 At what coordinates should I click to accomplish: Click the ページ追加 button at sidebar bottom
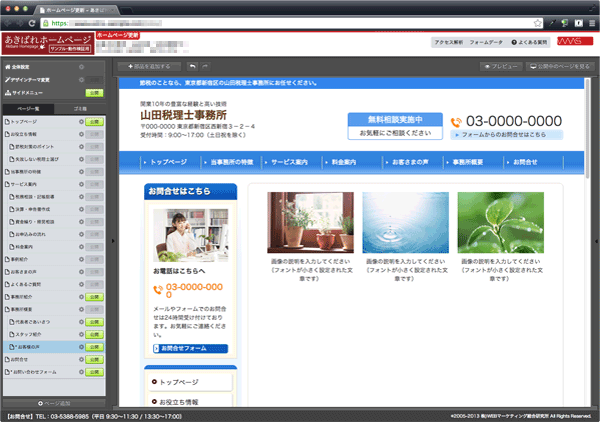point(55,402)
